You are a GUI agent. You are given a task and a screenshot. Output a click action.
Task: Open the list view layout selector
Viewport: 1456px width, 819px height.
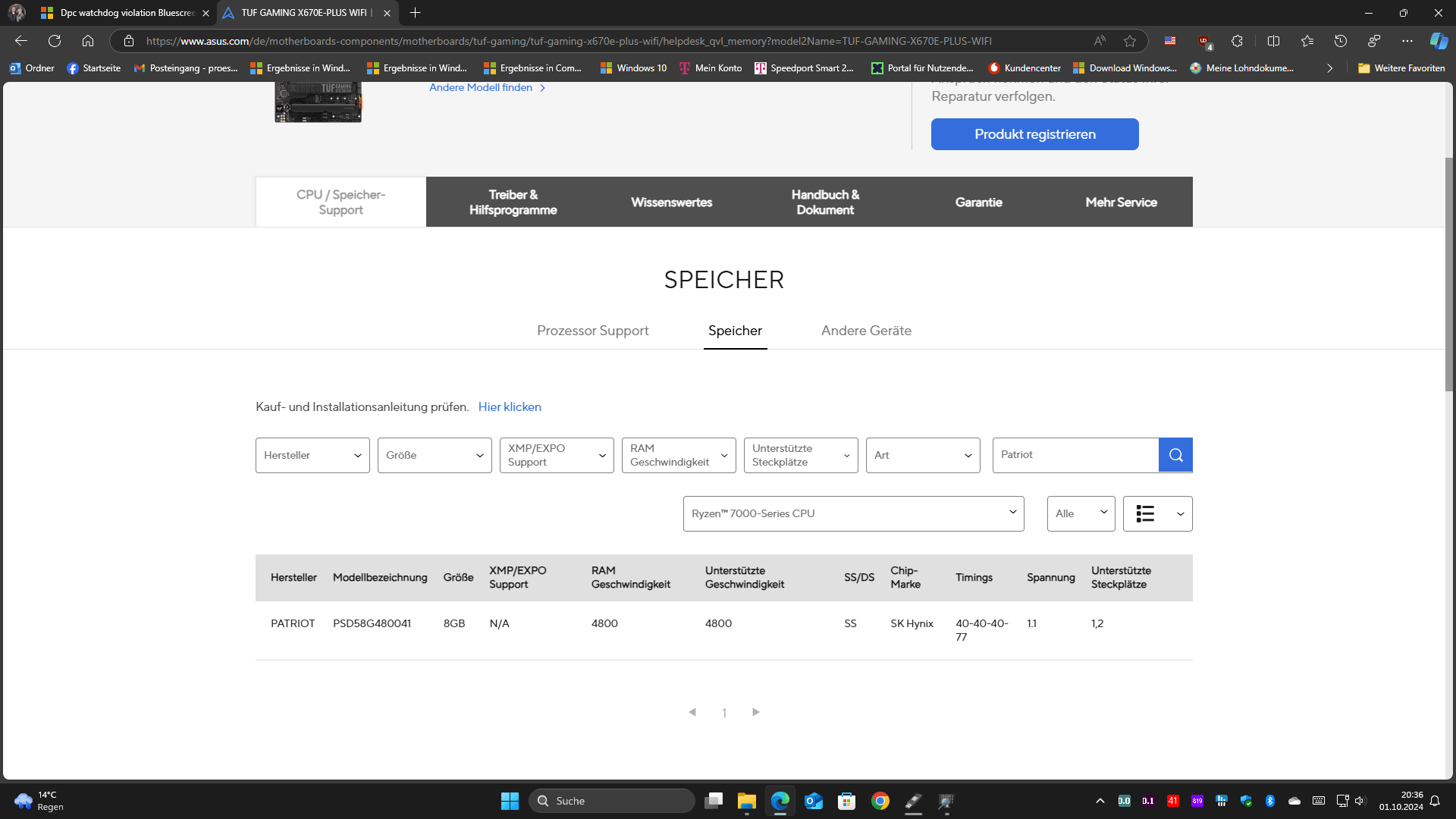(1157, 514)
